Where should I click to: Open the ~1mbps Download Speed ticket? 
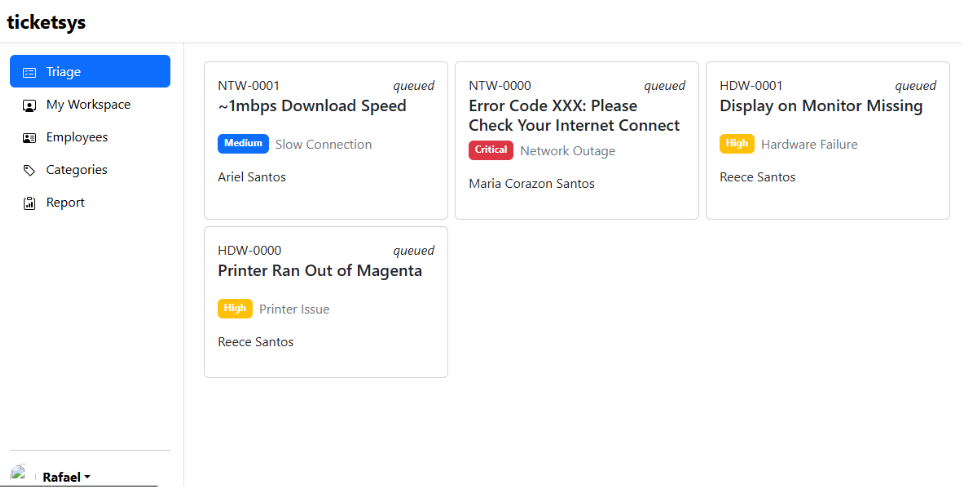tap(312, 106)
